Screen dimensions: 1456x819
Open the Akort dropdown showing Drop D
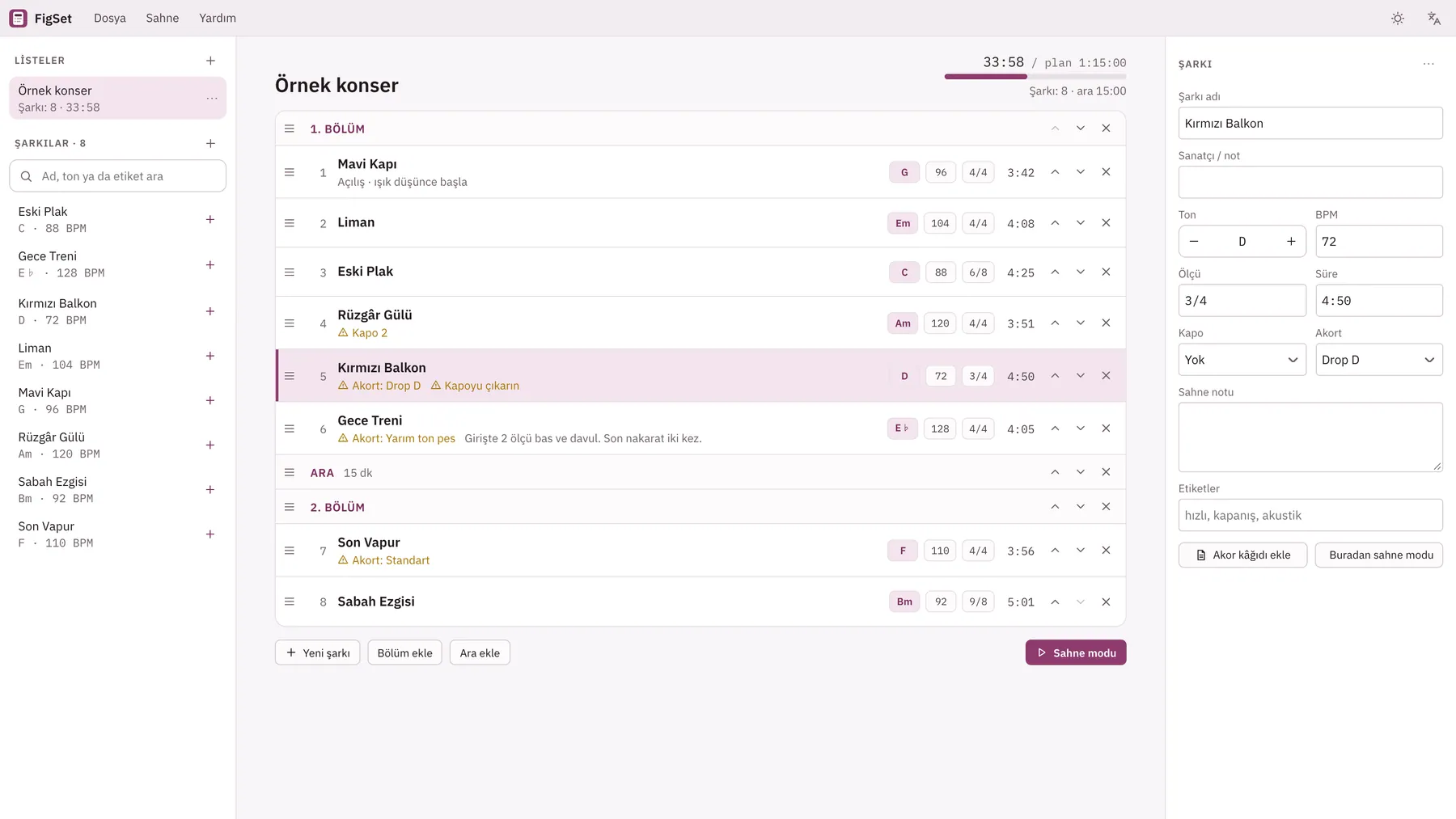[x=1379, y=360]
